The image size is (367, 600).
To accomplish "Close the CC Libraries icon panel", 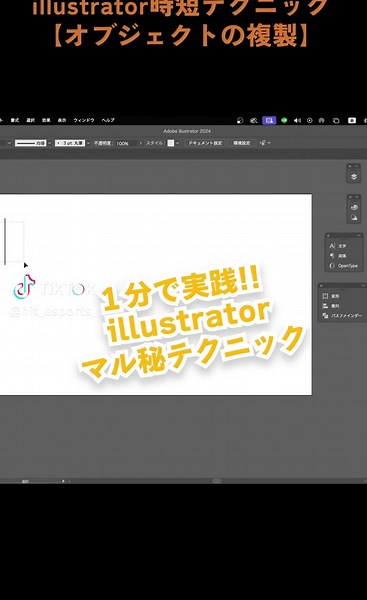I will pos(350,197).
